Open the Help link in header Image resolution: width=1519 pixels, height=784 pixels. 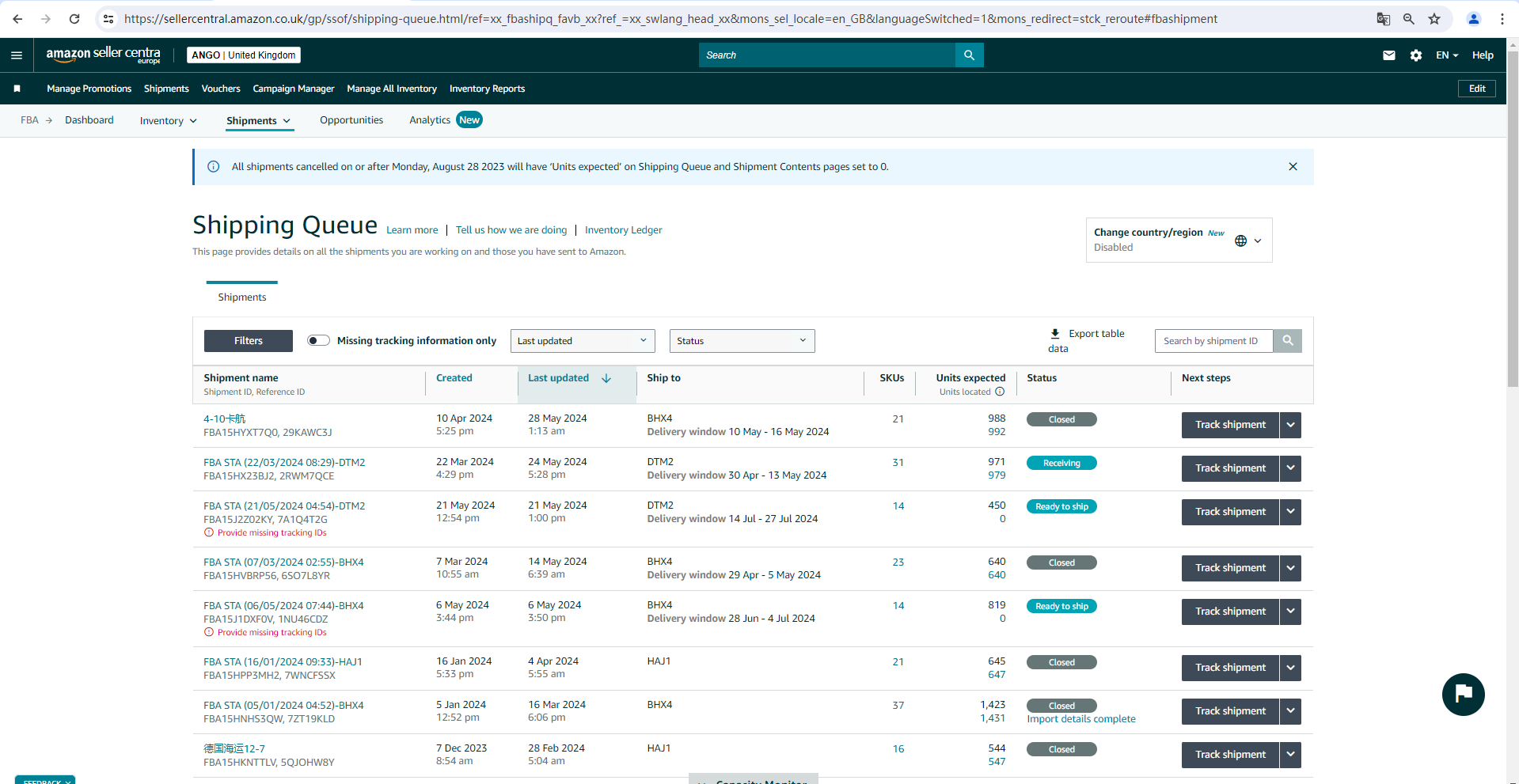(1483, 55)
